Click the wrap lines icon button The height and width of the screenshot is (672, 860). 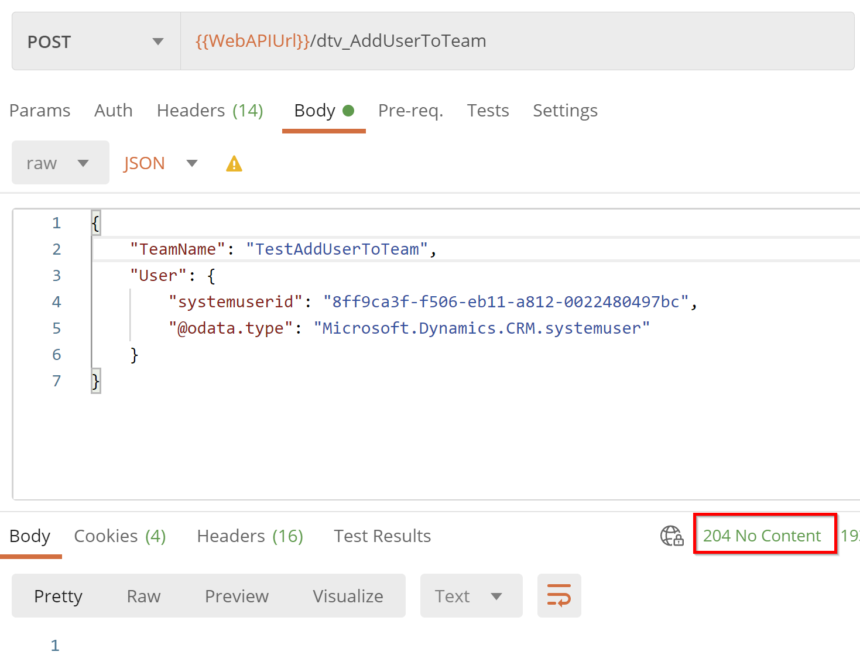(x=559, y=596)
